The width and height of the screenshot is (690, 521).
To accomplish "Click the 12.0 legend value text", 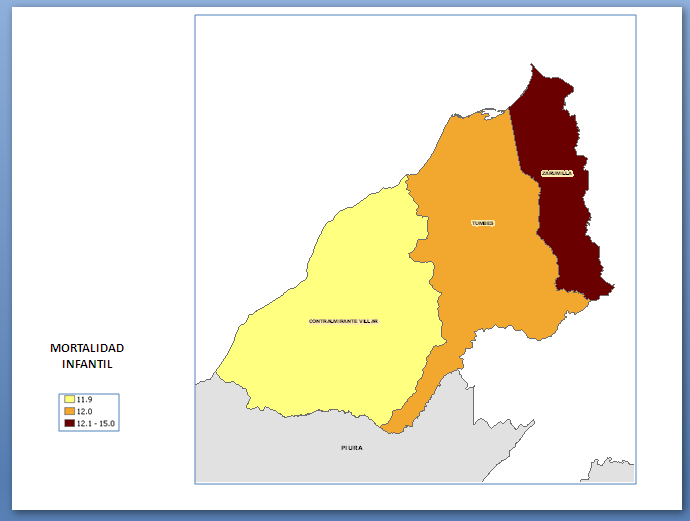I will (x=85, y=411).
